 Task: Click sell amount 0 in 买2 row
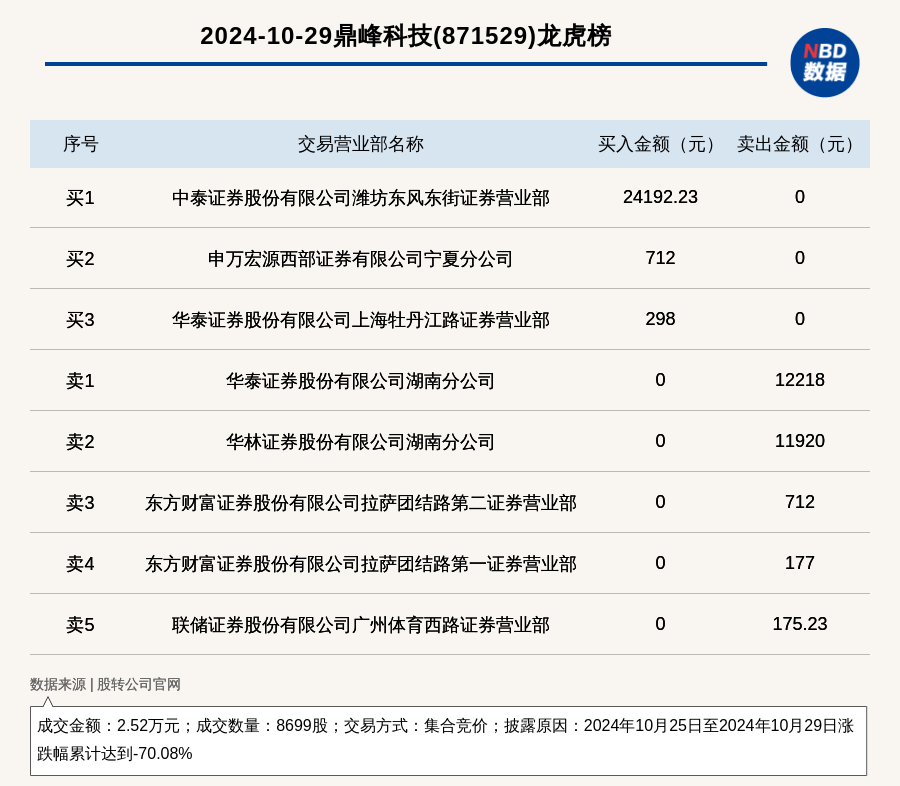[x=800, y=258]
